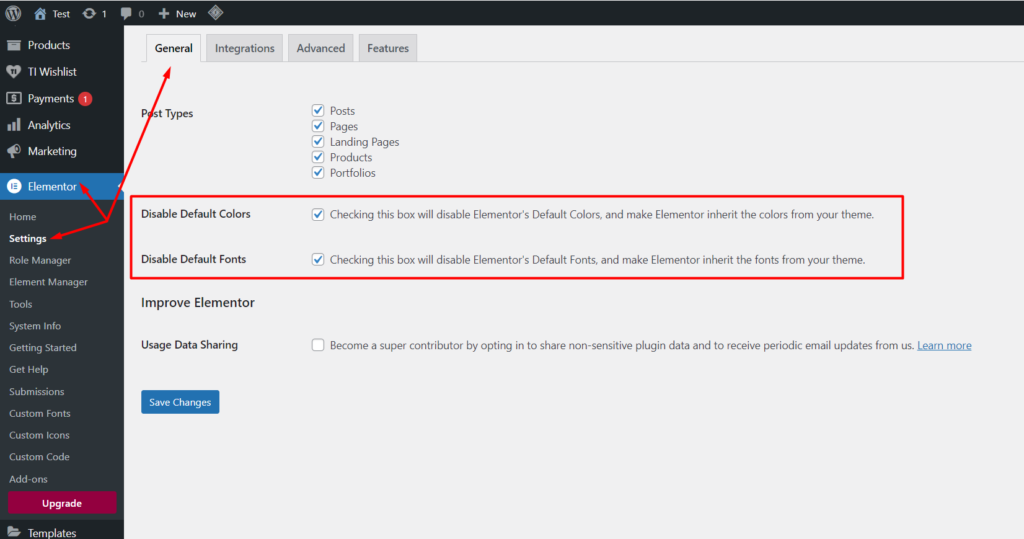The width and height of the screenshot is (1024, 539).
Task: Uncheck the Landing Pages post type
Action: tap(318, 142)
